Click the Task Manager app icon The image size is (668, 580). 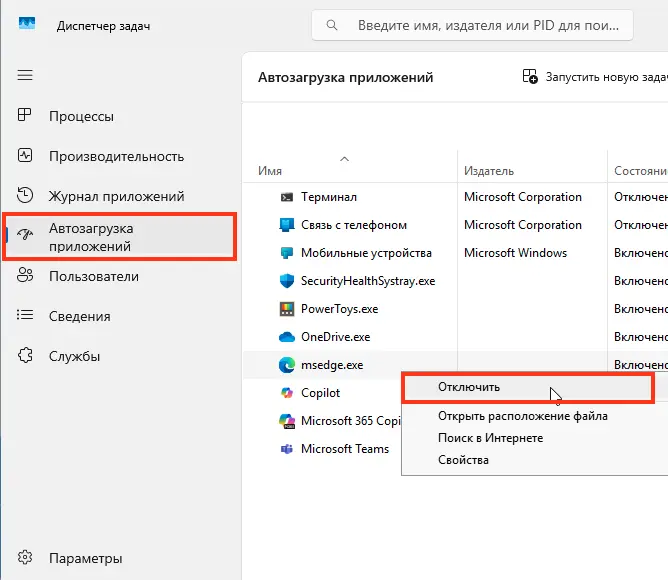pyautogui.click(x=27, y=23)
